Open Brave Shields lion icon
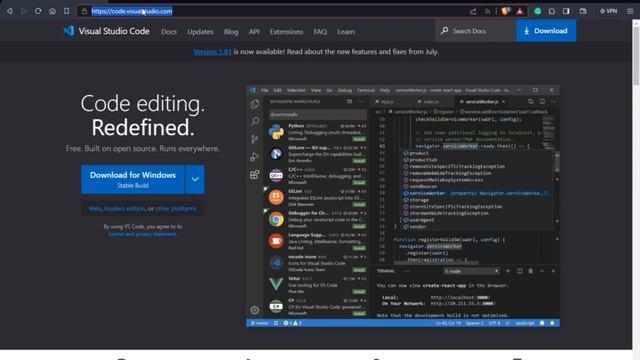This screenshot has height=360, width=640. click(x=506, y=11)
